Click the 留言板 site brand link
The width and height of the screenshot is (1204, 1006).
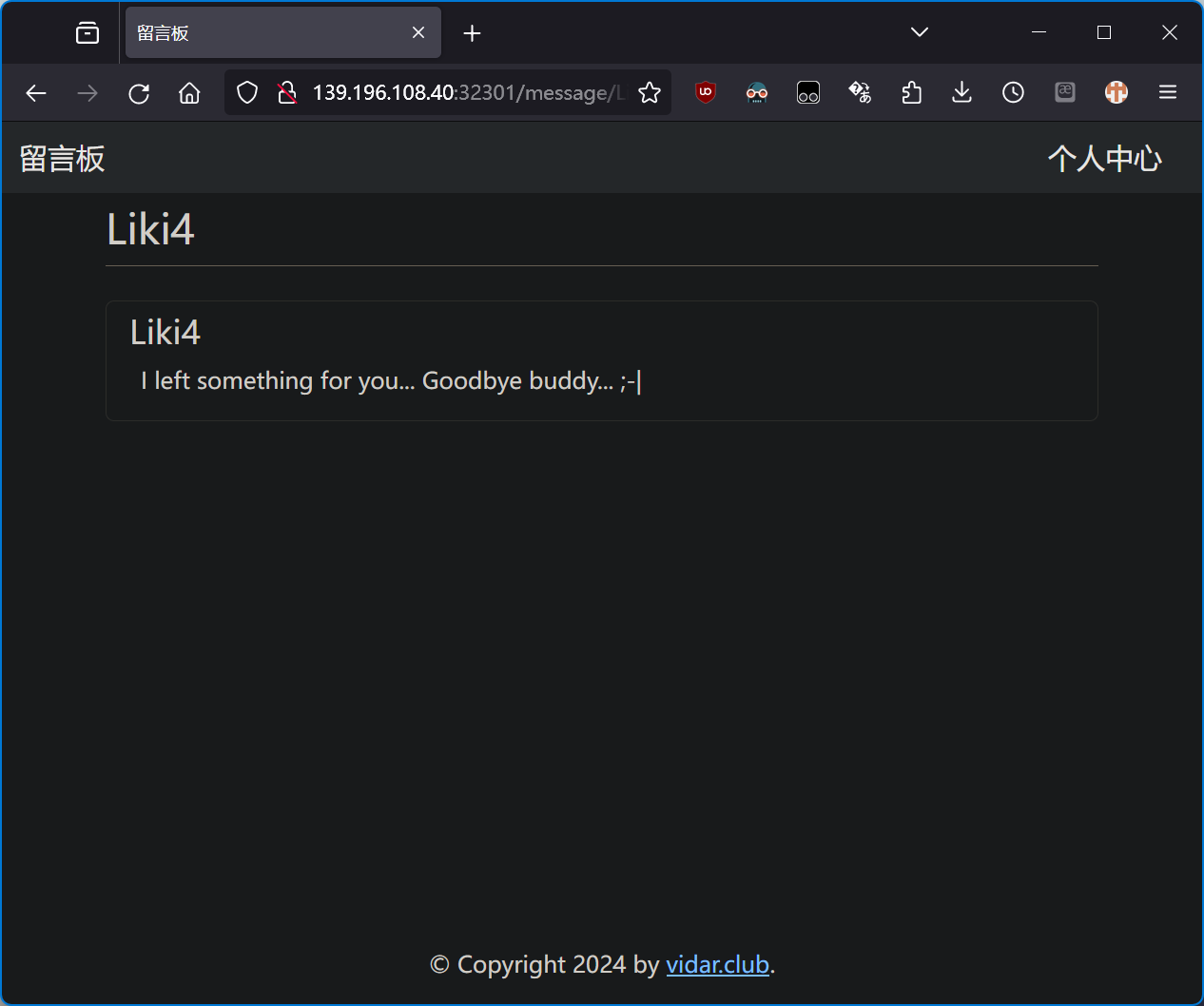point(63,159)
